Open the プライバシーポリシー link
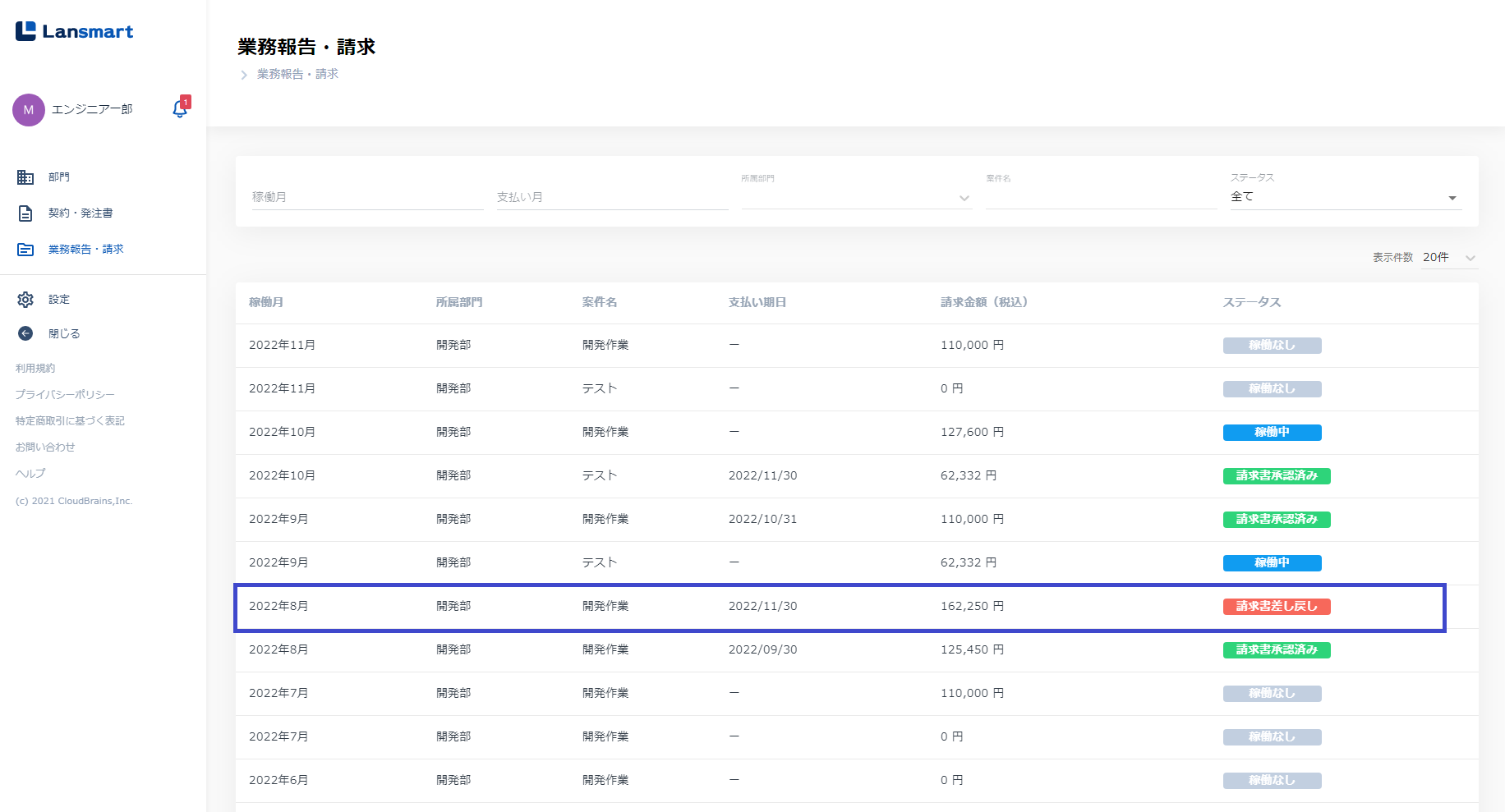Viewport: 1505px width, 812px height. coord(65,395)
